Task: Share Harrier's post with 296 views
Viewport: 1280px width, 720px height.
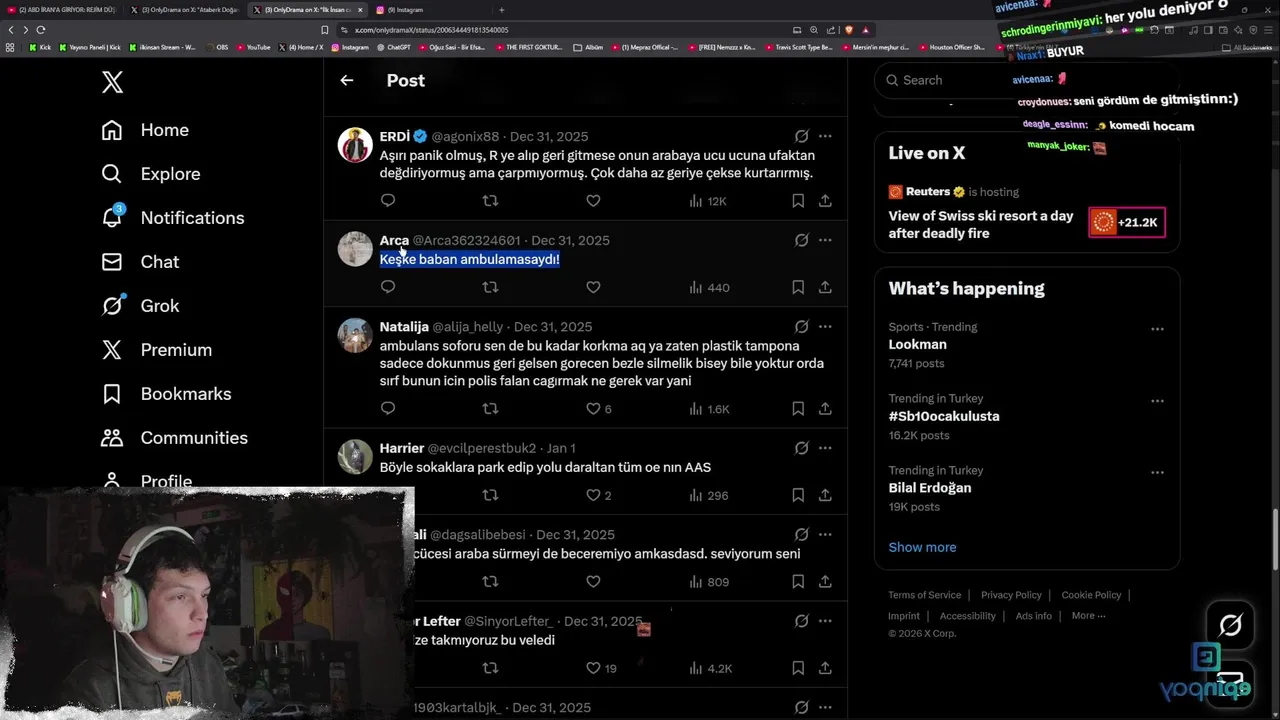Action: point(825,495)
